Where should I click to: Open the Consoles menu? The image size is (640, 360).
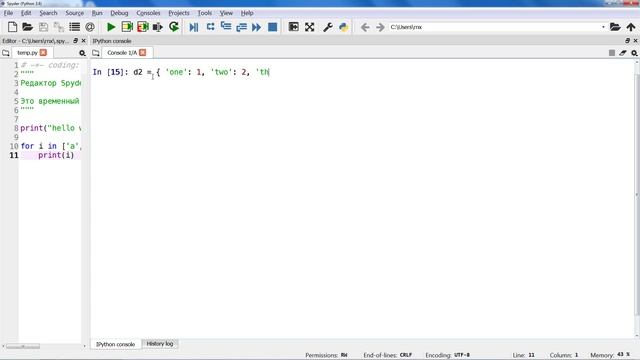pos(148,13)
